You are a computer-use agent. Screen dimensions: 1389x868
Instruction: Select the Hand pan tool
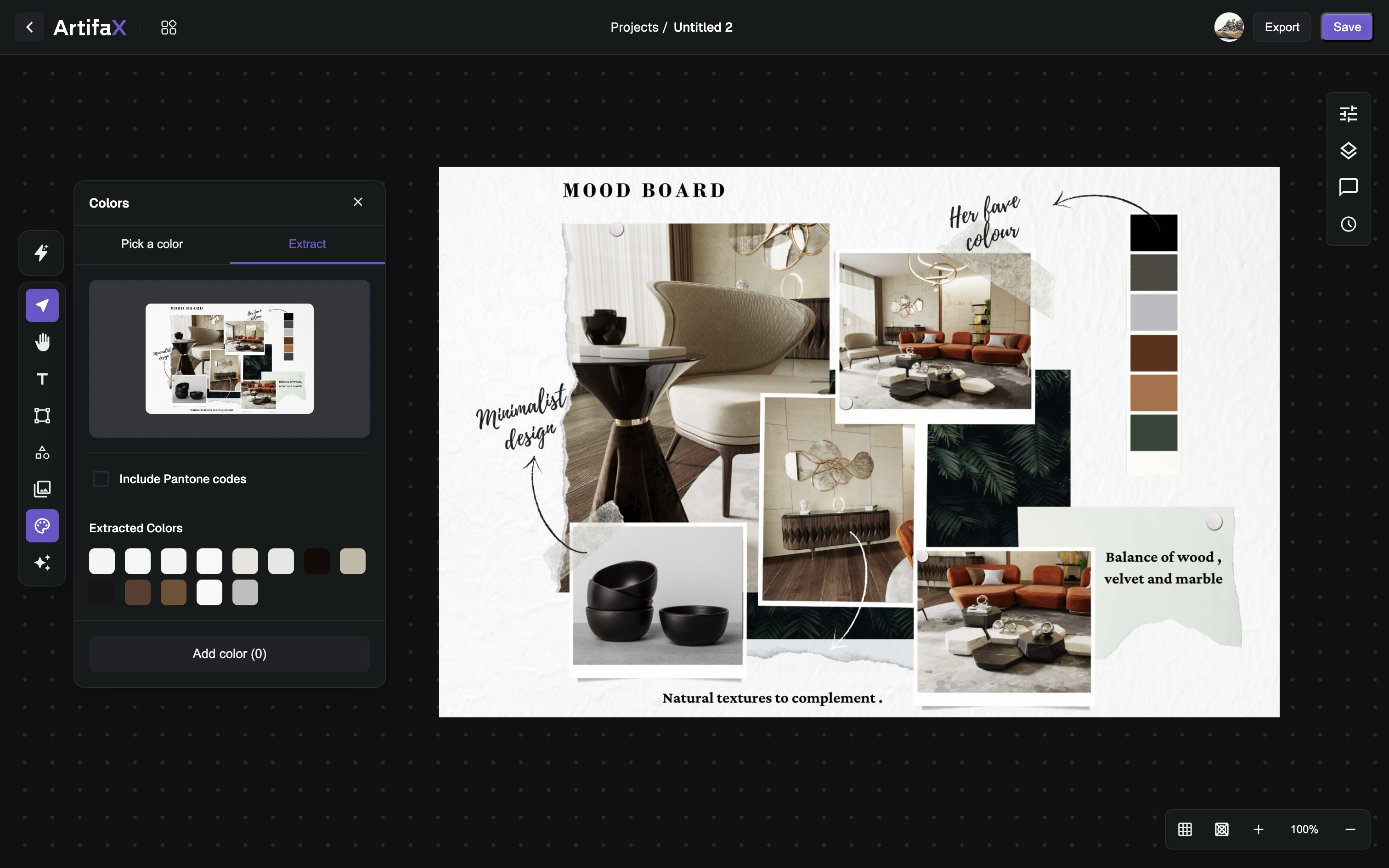coord(42,342)
